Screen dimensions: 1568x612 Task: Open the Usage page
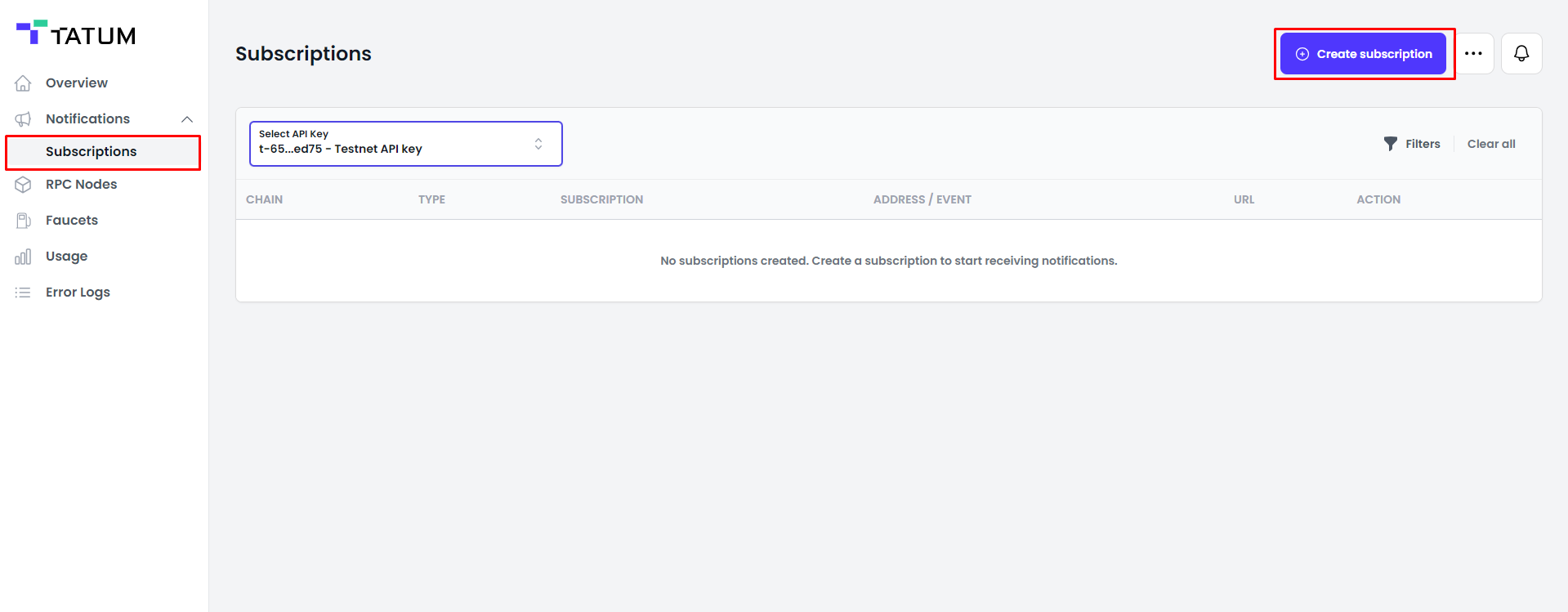coord(67,257)
